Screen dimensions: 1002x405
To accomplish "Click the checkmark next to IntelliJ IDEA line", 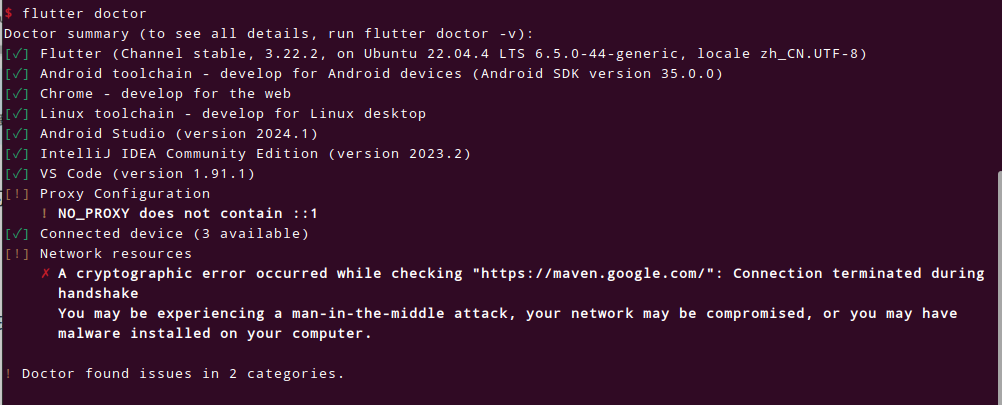I will [x=17, y=153].
